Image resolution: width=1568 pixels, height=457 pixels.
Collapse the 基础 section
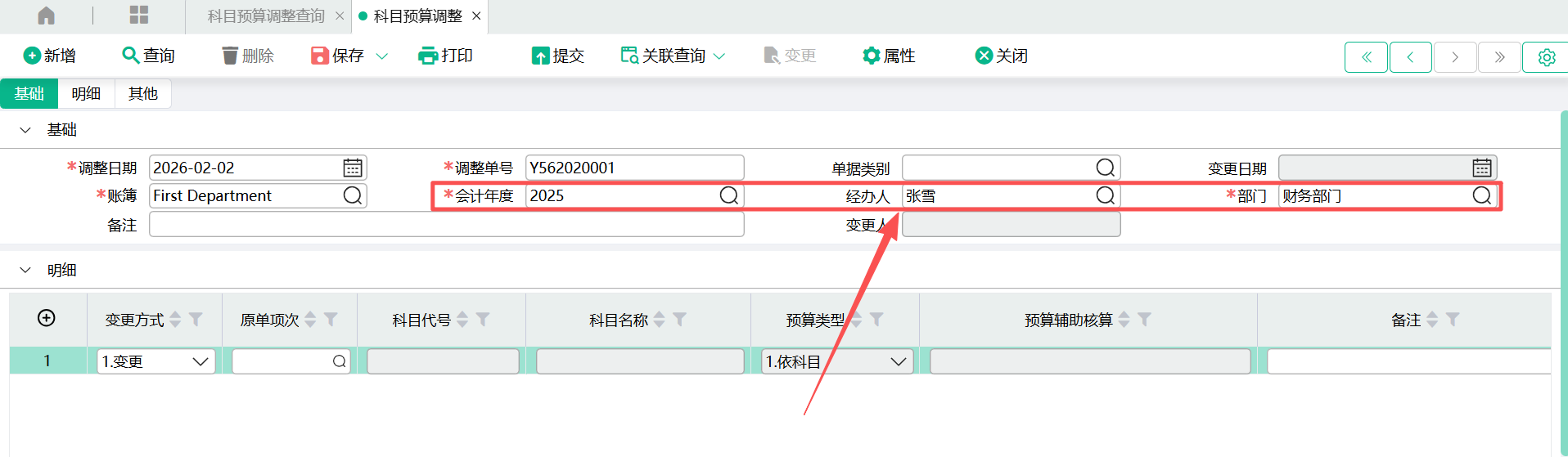[x=25, y=130]
